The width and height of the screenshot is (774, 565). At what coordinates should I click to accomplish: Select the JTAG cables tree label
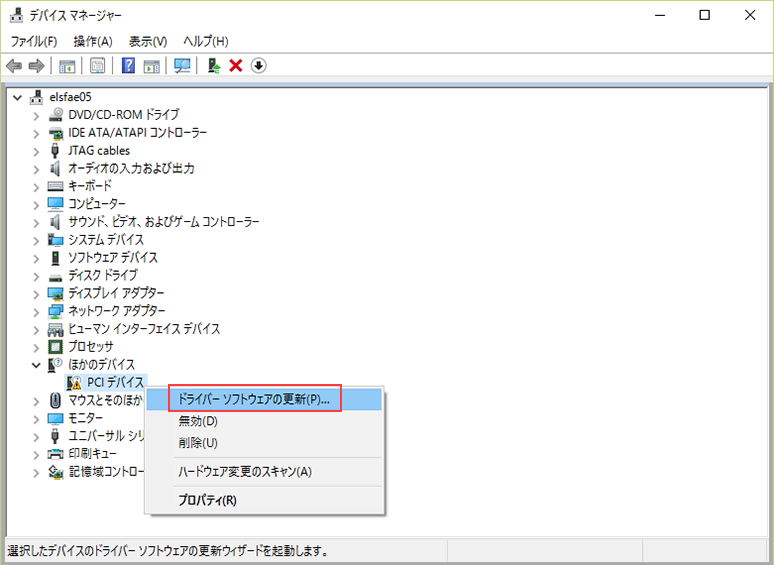[x=99, y=151]
